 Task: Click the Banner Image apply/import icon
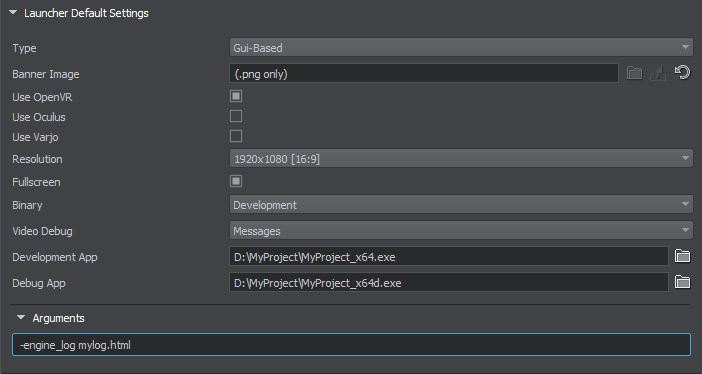coord(658,73)
